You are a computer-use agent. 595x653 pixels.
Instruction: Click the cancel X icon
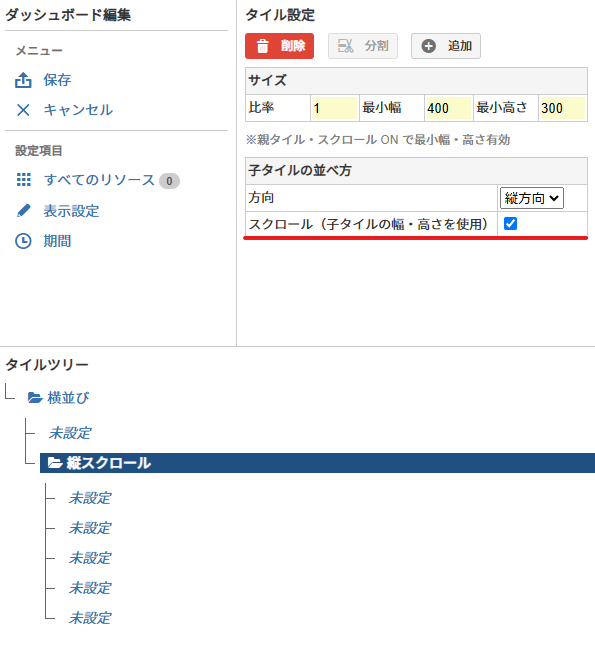[23, 110]
